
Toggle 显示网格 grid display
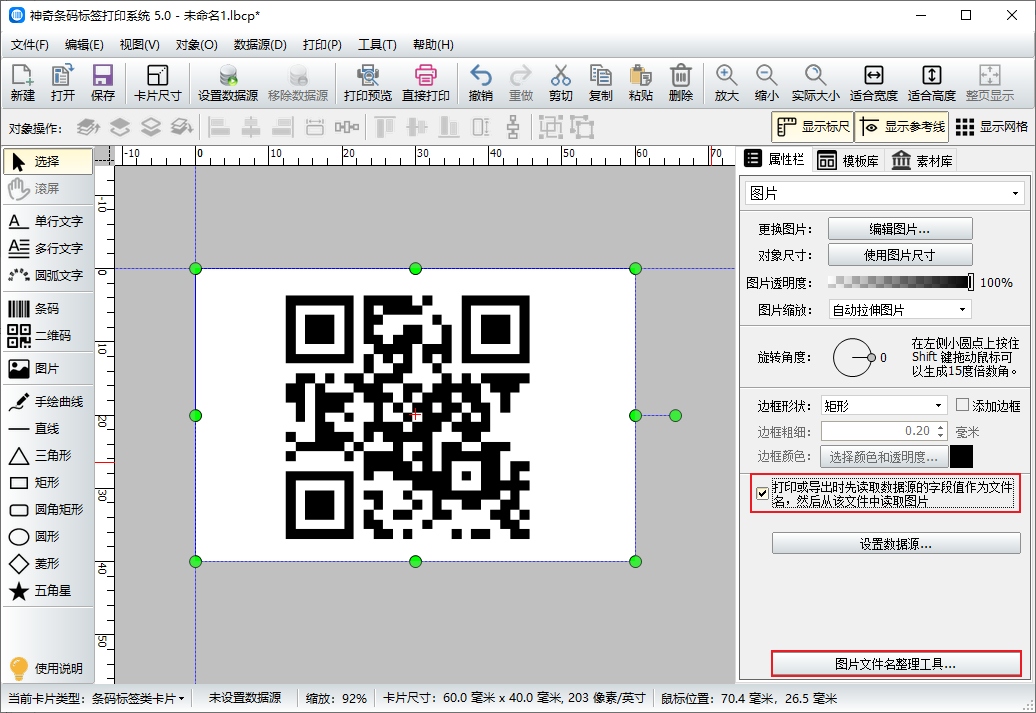pos(992,127)
